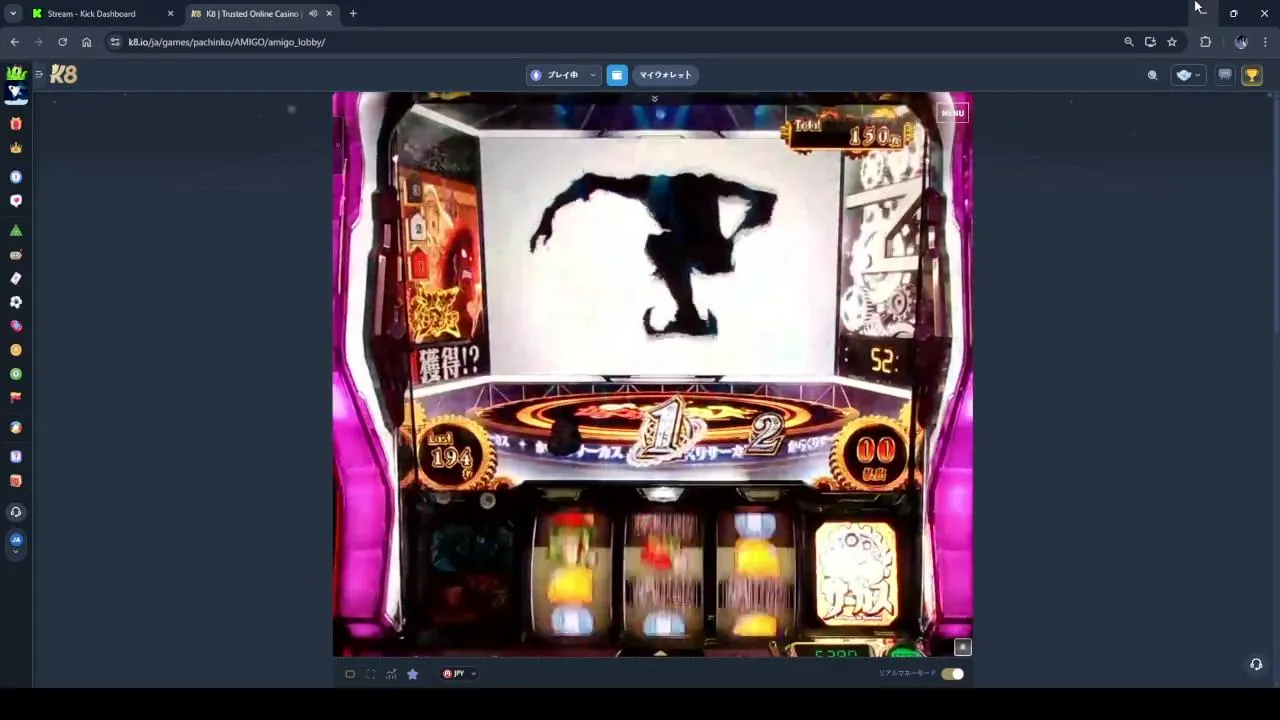Image resolution: width=1280 pixels, height=720 pixels.
Task: Click the red dice sidebar icon
Action: [16, 481]
